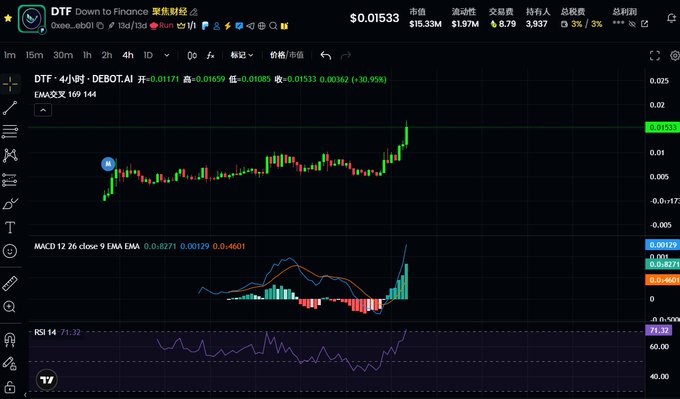Click the EMA交叉 169 144 indicator label
680x399 pixels.
pyautogui.click(x=65, y=94)
